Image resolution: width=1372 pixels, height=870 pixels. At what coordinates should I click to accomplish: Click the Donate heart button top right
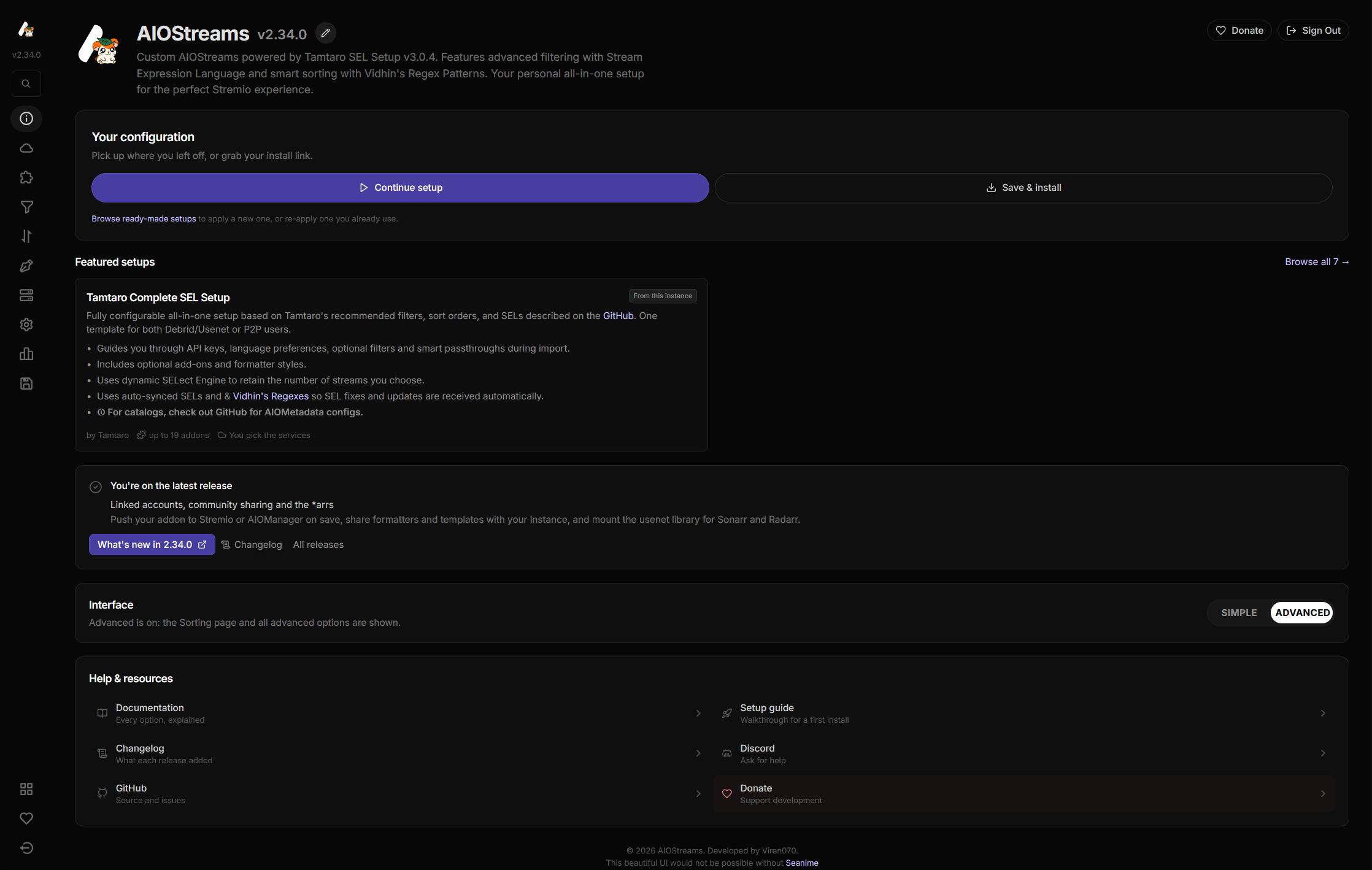pyautogui.click(x=1239, y=31)
